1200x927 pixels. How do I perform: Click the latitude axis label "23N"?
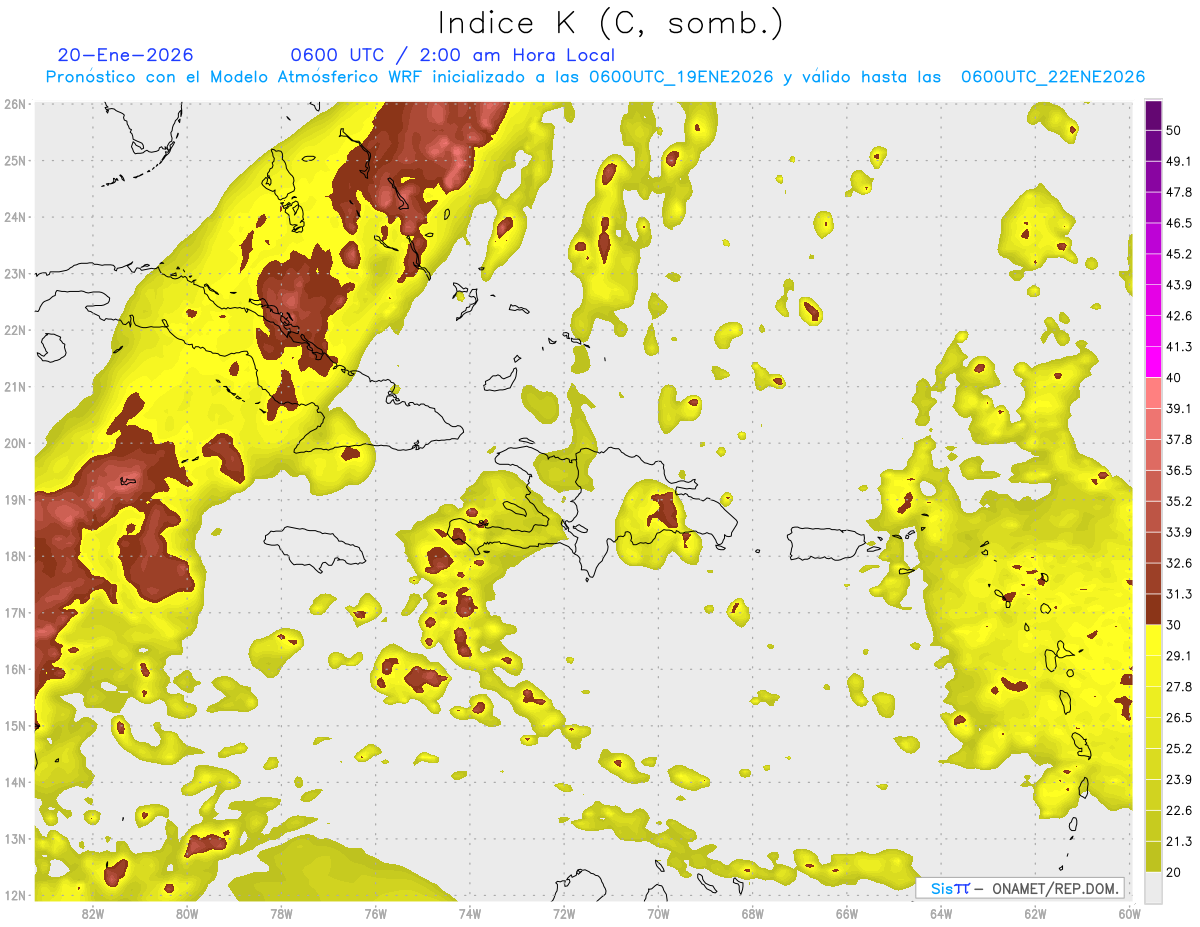pos(15,273)
